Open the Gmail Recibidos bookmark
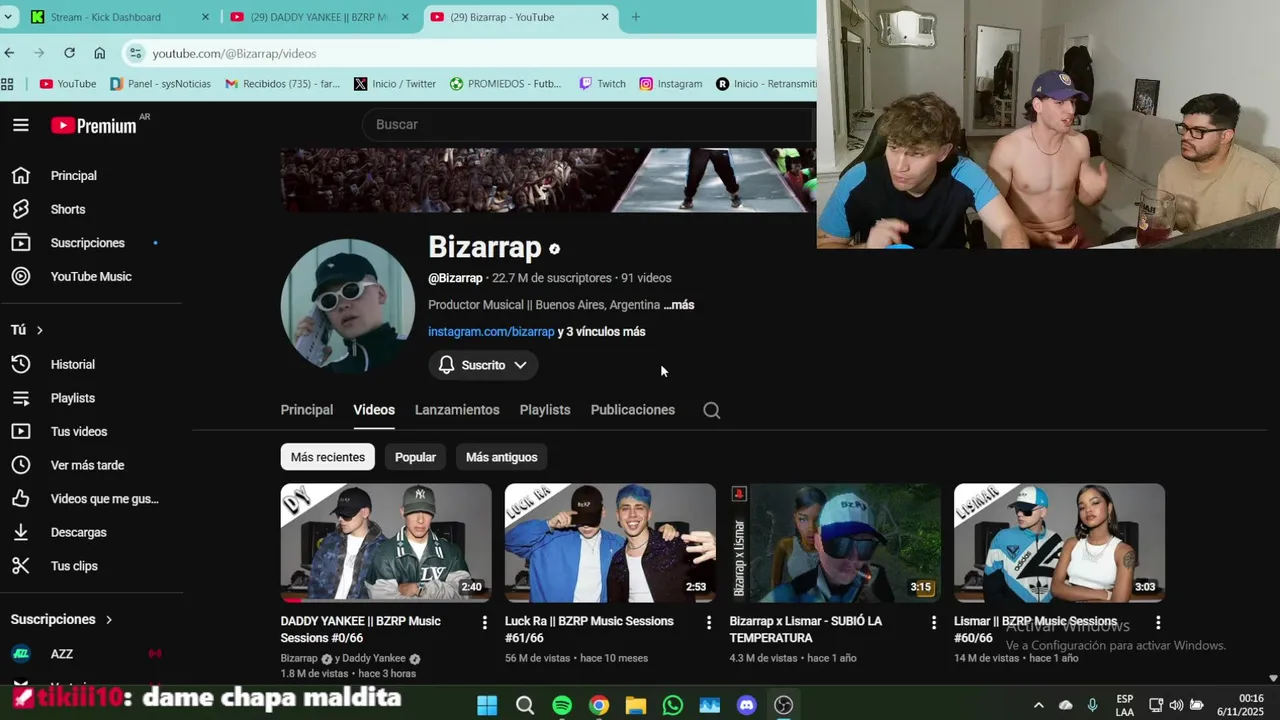This screenshot has height=720, width=1280. 282,84
